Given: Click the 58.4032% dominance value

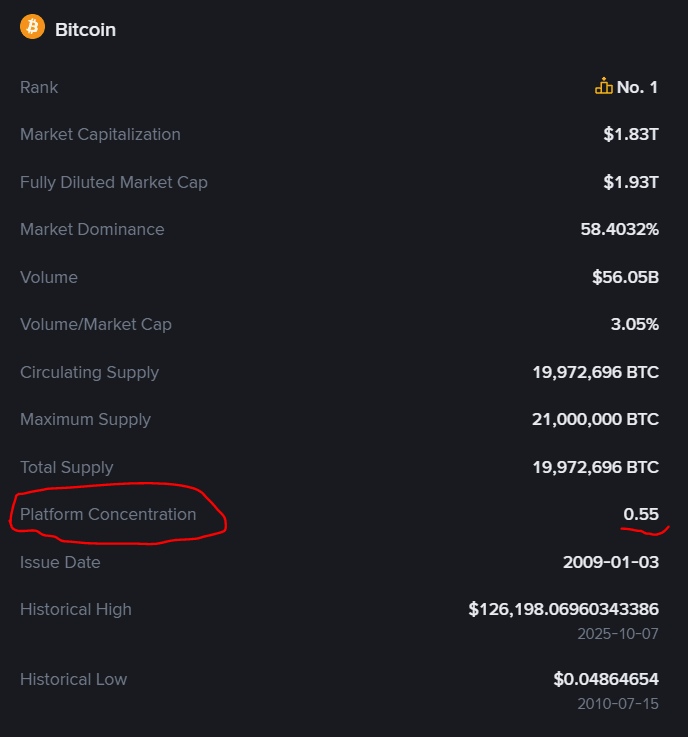Looking at the screenshot, I should point(619,229).
